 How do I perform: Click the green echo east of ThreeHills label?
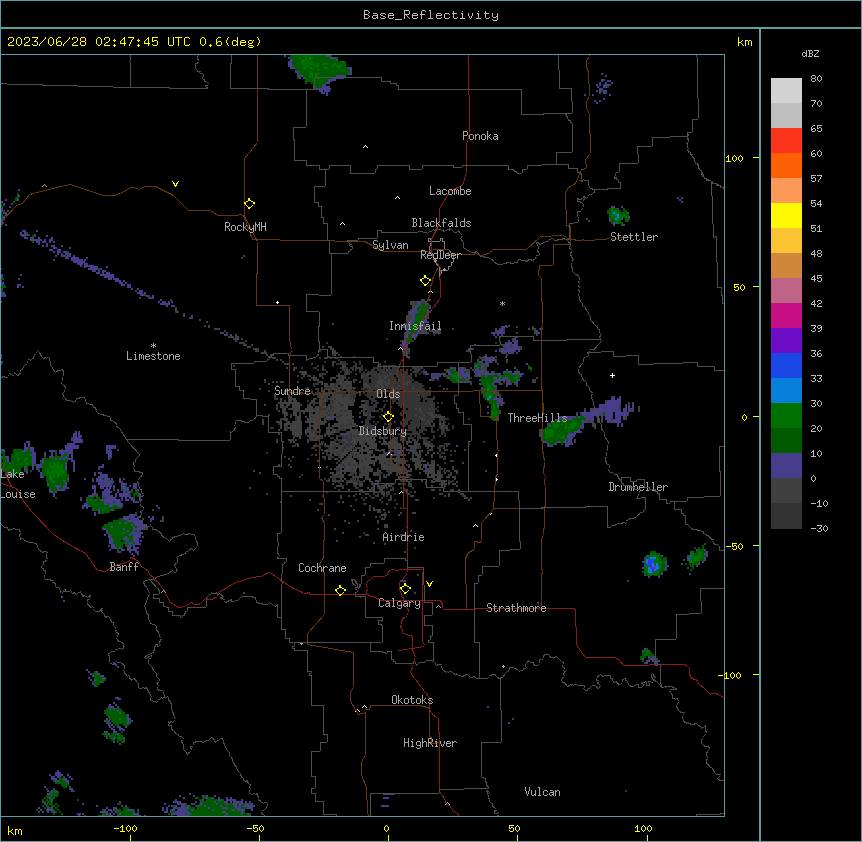[x=562, y=430]
